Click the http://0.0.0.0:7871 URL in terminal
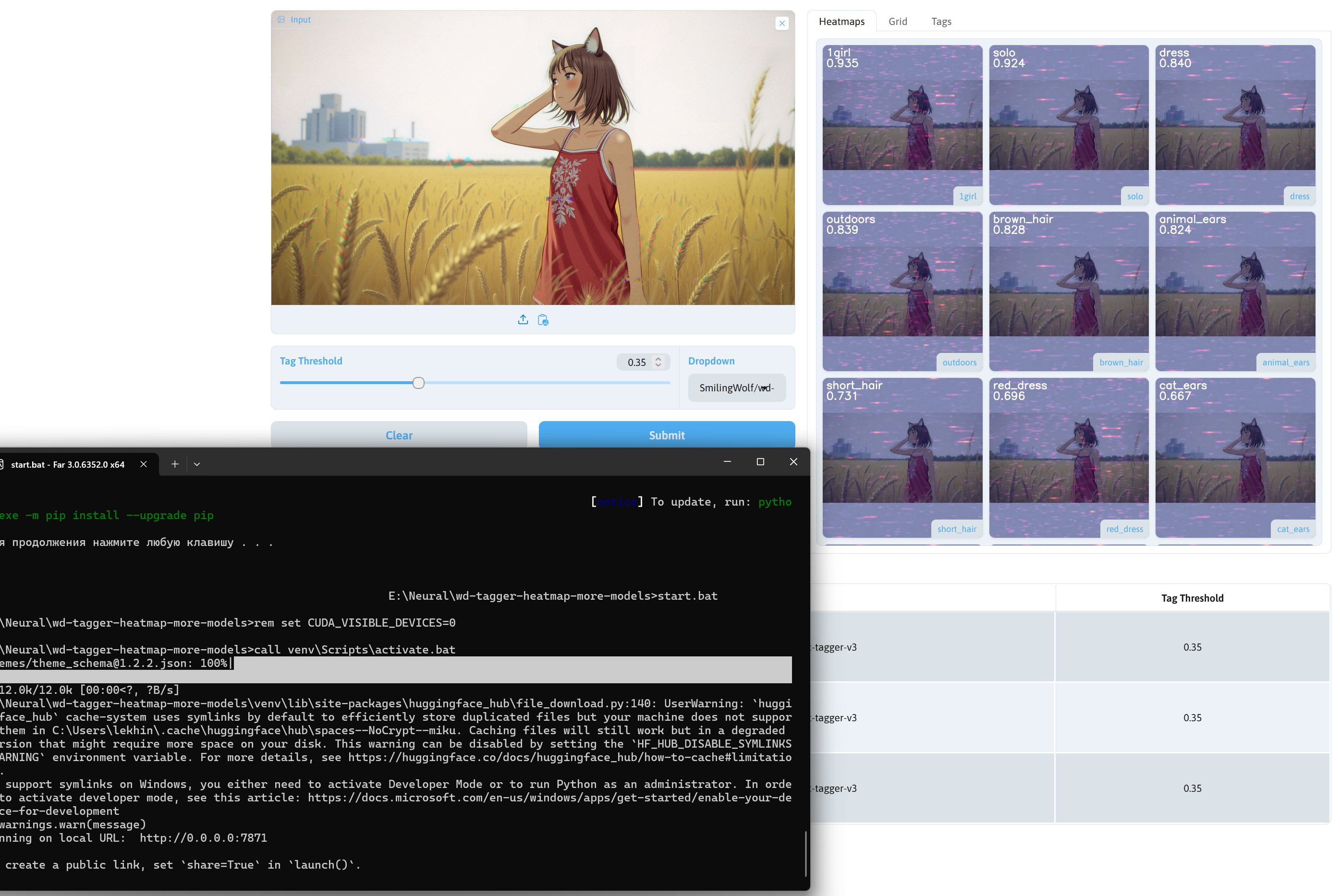The image size is (1340, 896). (203, 838)
